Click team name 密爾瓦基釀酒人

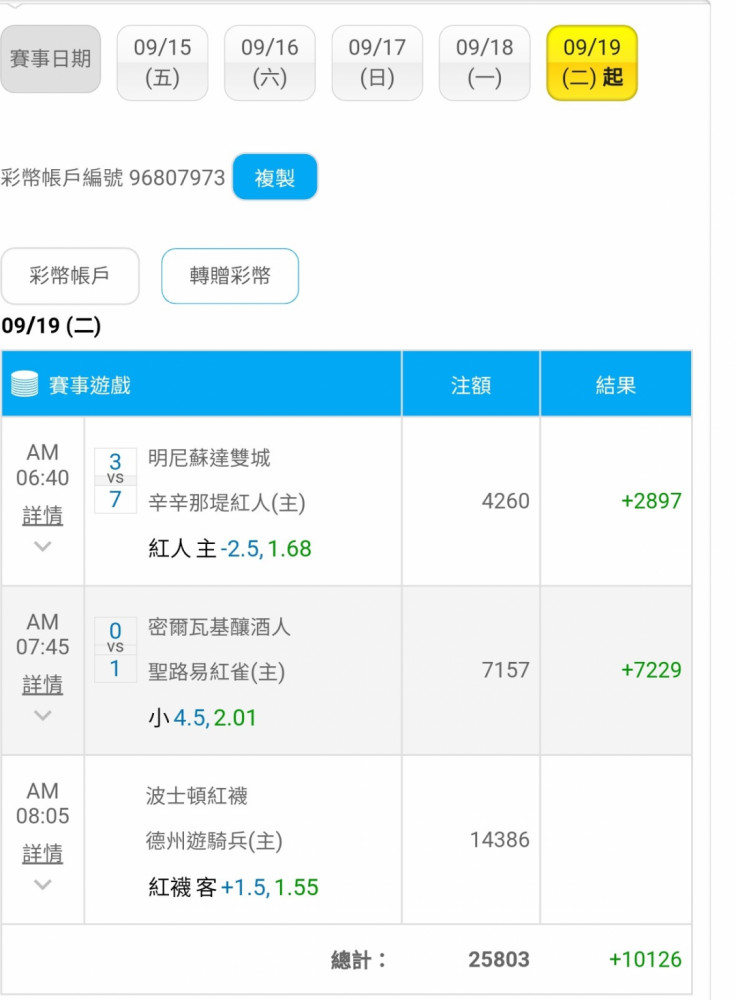tap(219, 627)
